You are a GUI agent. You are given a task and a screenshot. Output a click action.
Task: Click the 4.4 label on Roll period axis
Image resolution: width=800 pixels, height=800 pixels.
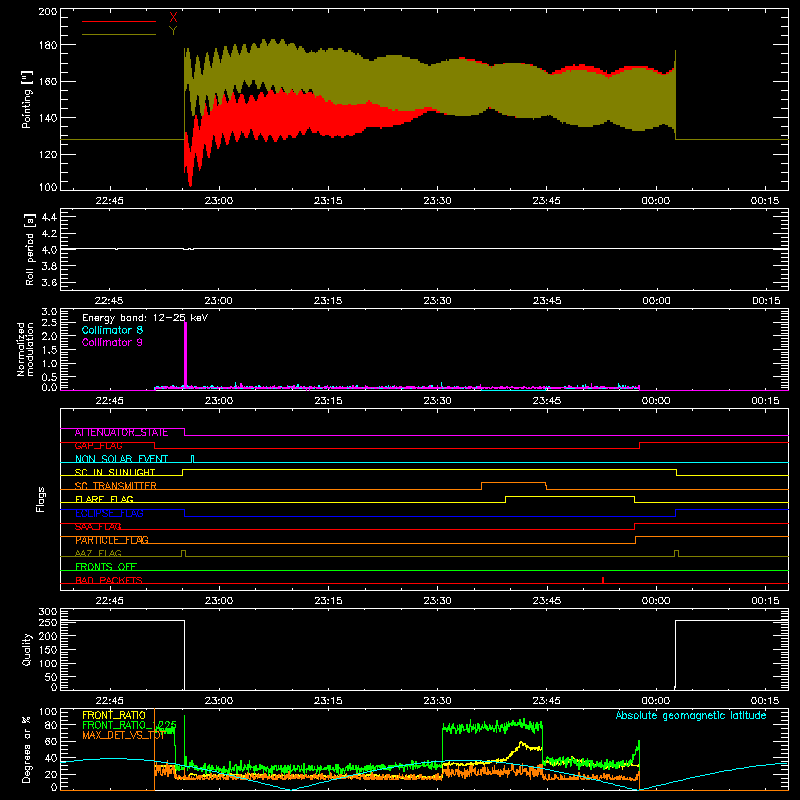coord(49,217)
